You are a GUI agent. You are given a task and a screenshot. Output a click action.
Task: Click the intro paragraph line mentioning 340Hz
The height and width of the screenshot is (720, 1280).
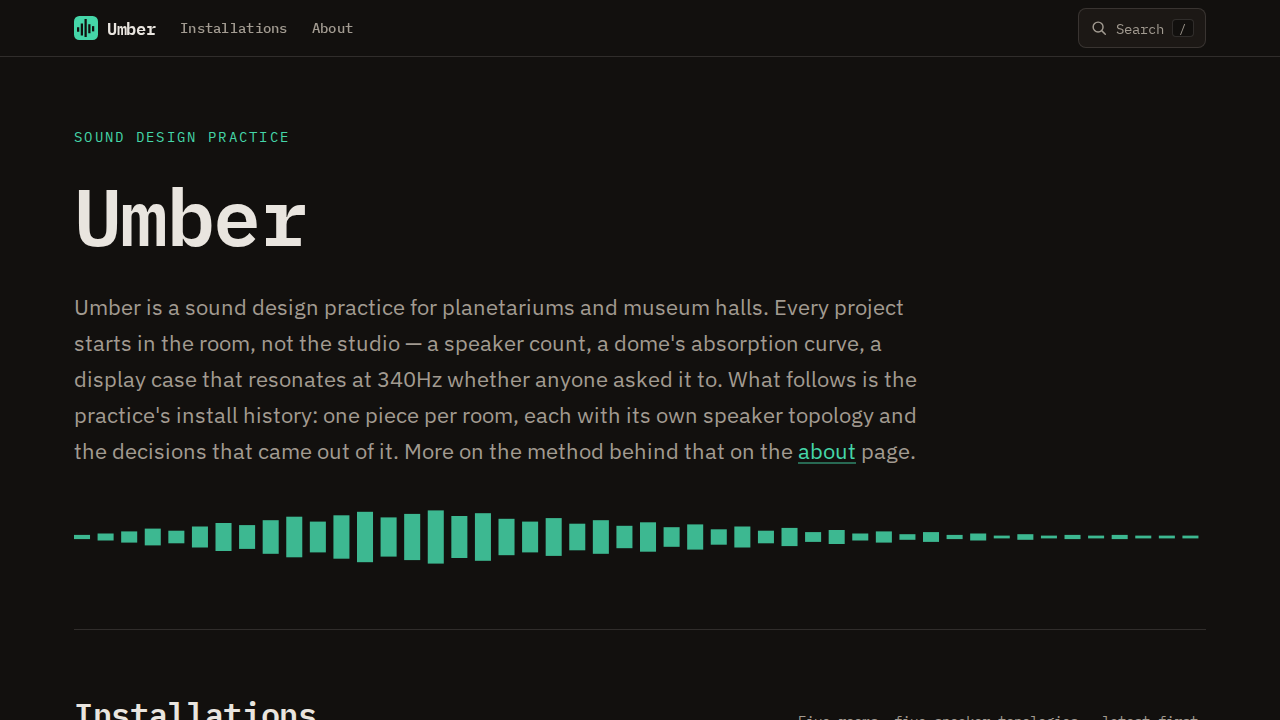click(495, 380)
